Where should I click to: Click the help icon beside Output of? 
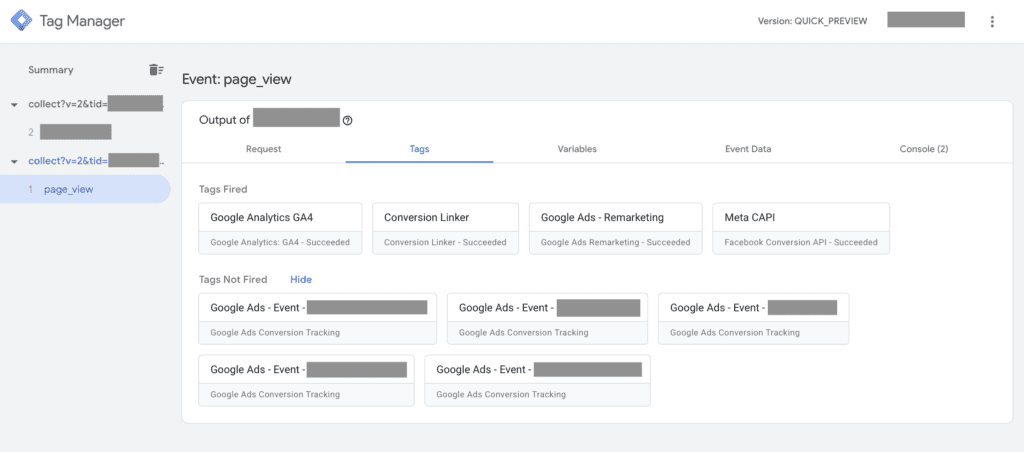pyautogui.click(x=348, y=120)
